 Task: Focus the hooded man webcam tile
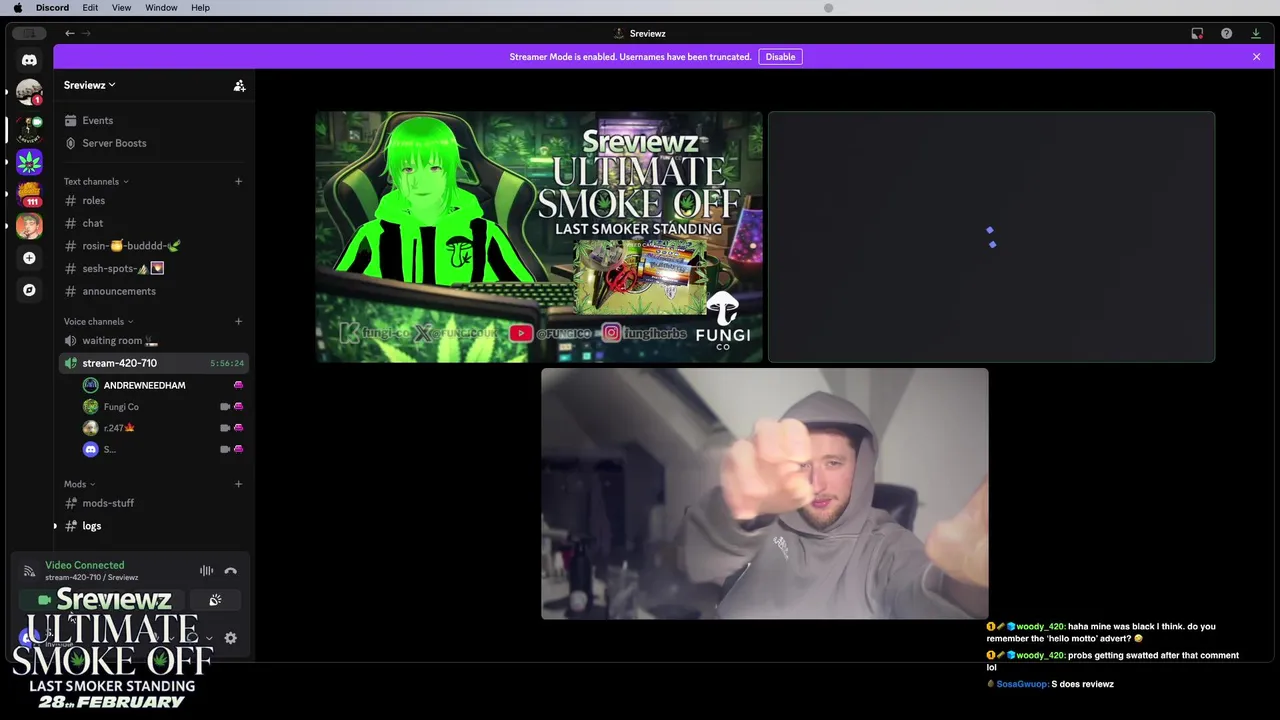point(765,494)
